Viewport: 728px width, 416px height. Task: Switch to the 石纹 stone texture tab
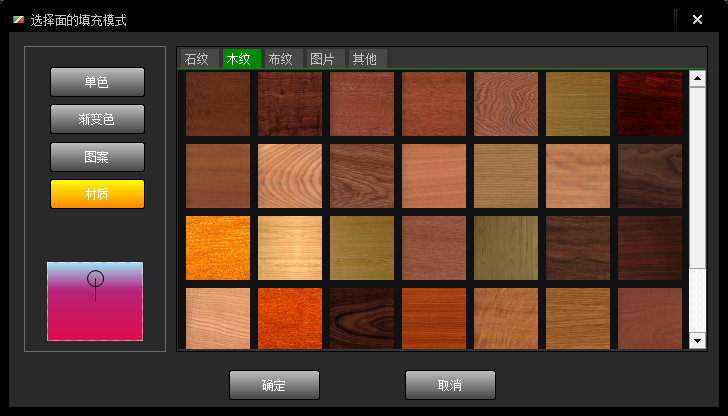(197, 59)
